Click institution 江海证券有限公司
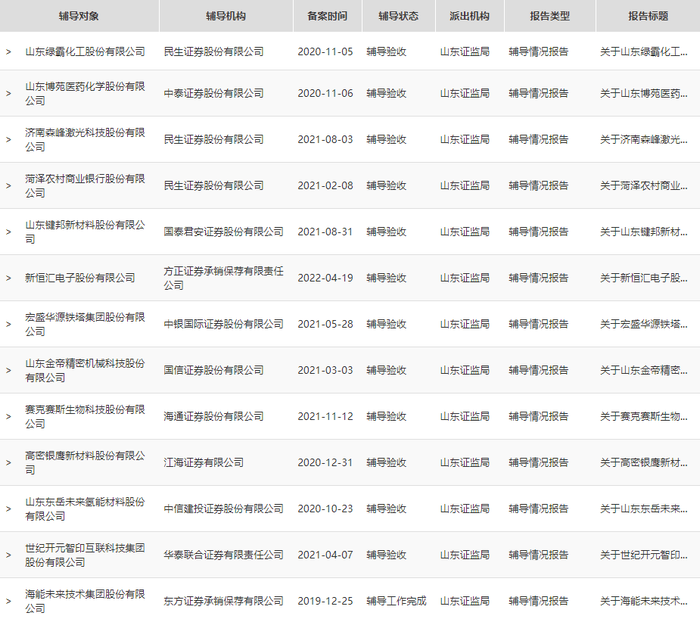Image resolution: width=700 pixels, height=619 pixels. coord(204,463)
